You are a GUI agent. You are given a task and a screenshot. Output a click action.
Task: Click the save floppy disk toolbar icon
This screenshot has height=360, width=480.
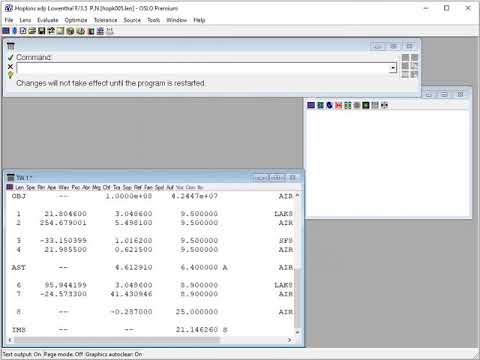point(42,31)
